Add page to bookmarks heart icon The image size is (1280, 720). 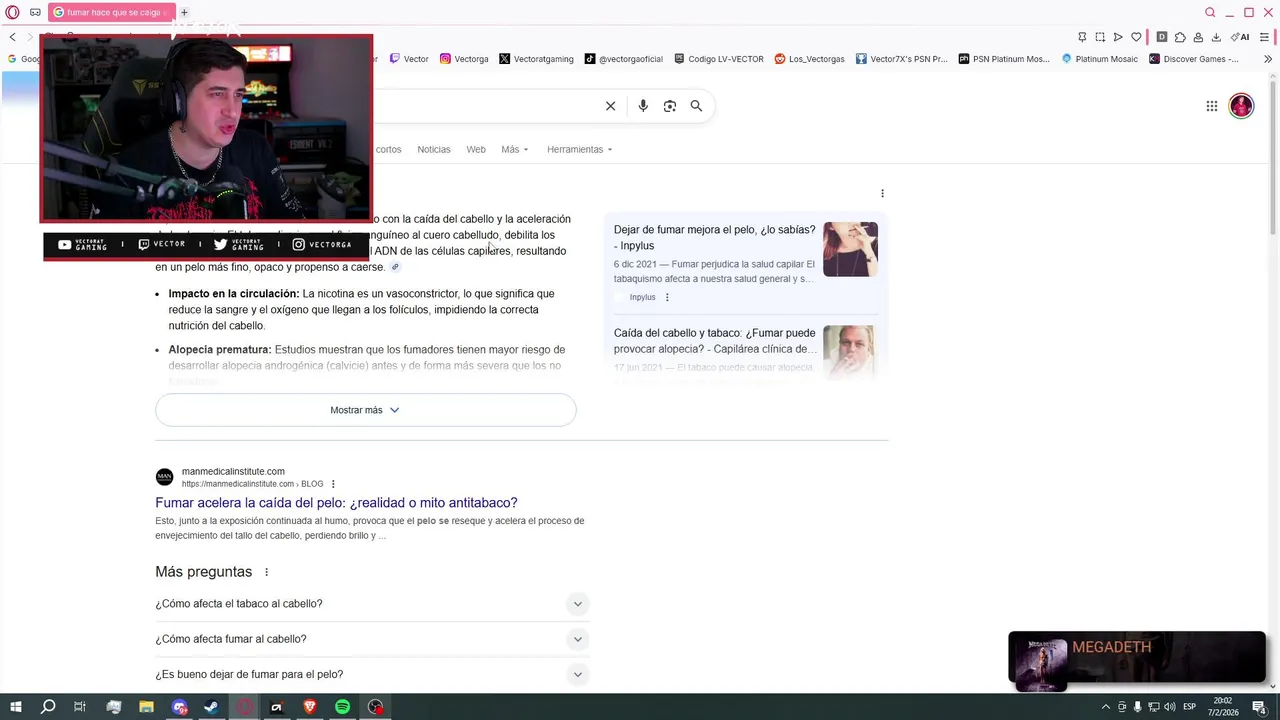tap(1136, 37)
